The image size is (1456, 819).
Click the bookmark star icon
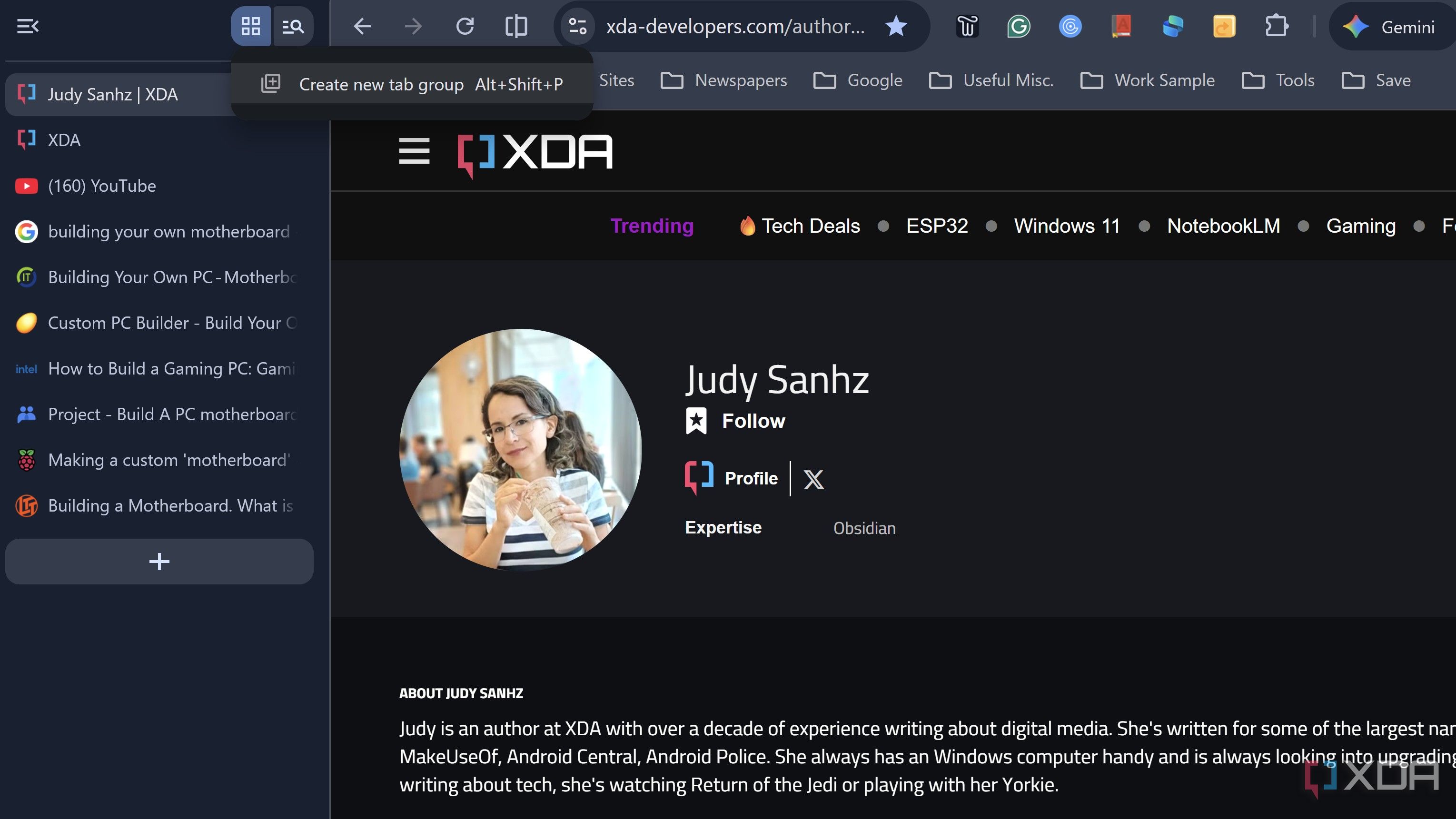pyautogui.click(x=896, y=26)
